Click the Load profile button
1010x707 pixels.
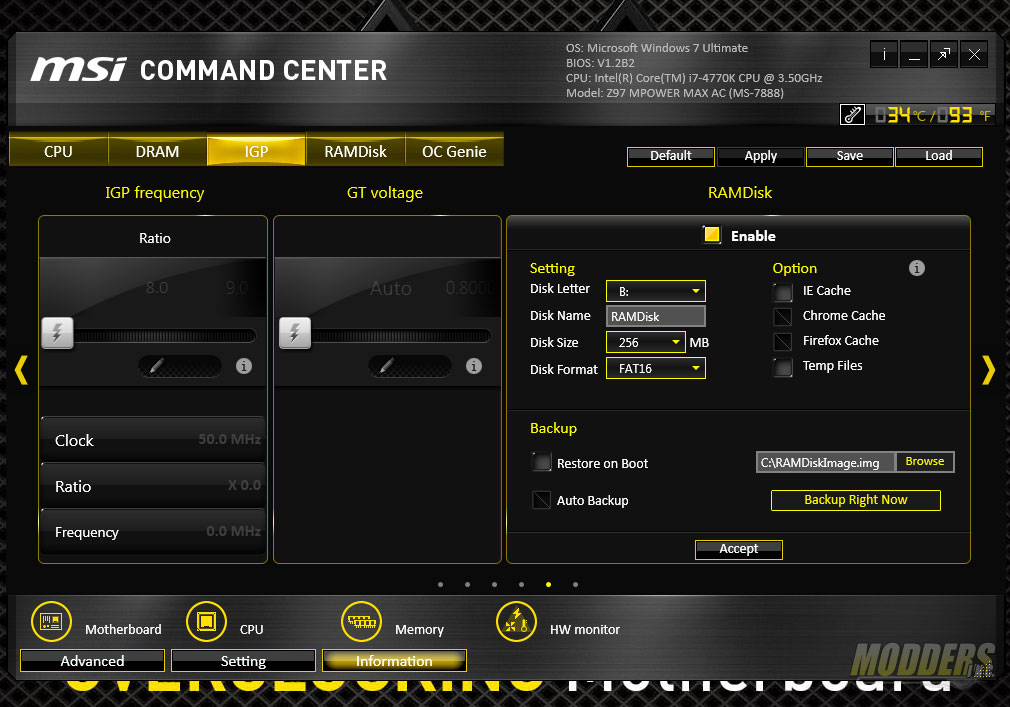coord(939,156)
